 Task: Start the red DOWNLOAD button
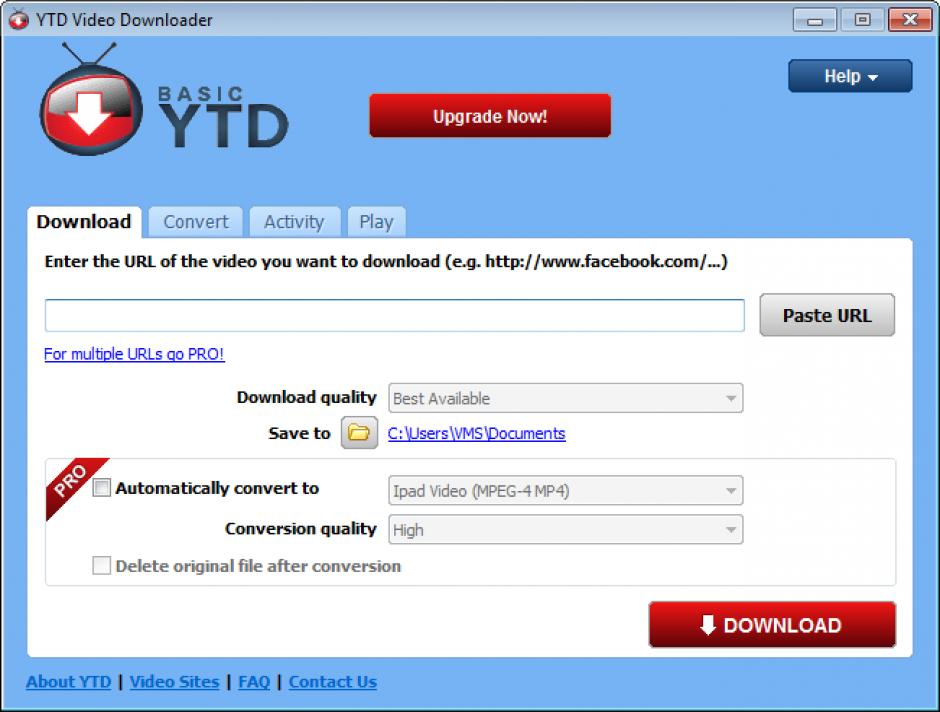(772, 624)
